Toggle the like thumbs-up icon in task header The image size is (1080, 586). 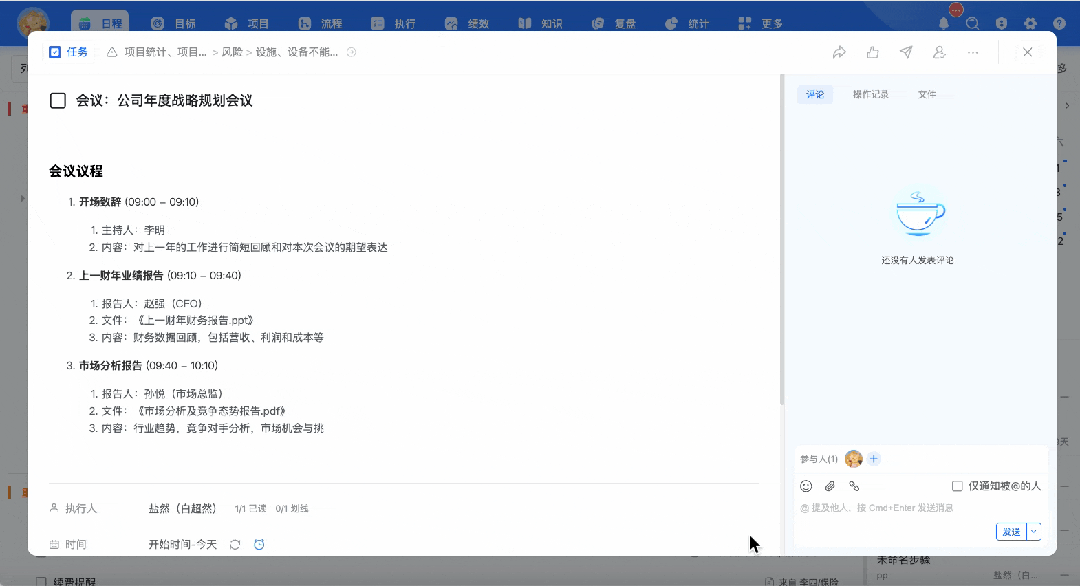(872, 52)
